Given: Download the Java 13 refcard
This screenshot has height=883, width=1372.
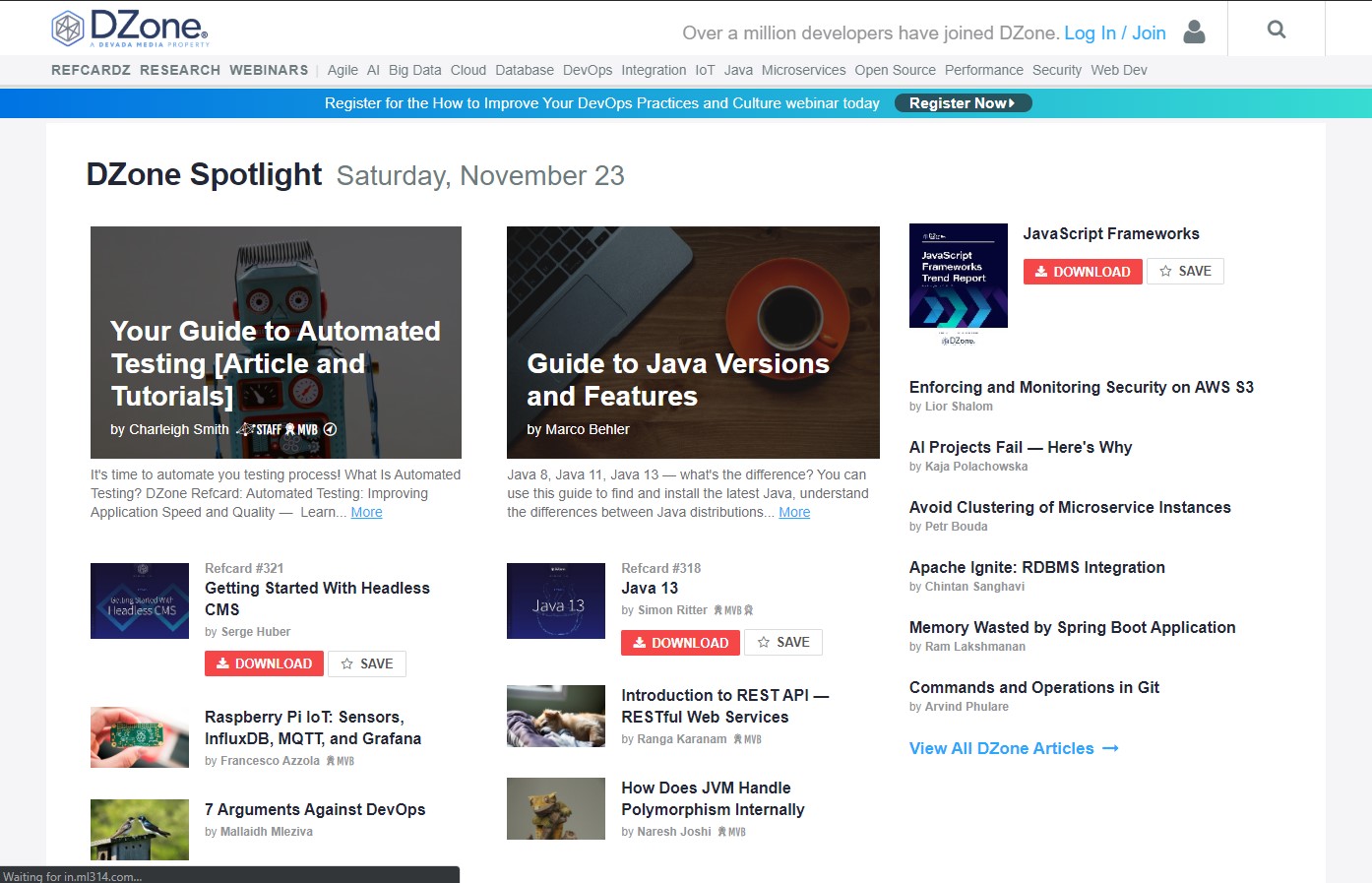Looking at the screenshot, I should point(680,643).
